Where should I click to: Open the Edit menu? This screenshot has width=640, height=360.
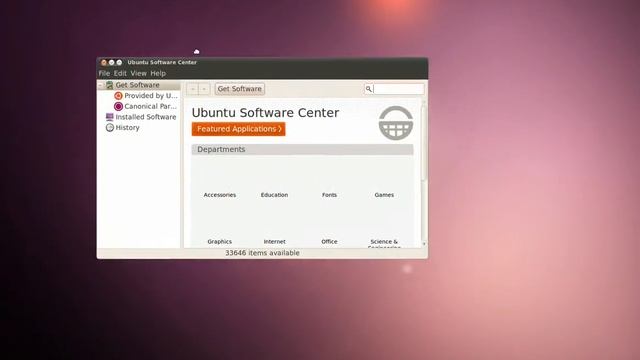tap(120, 73)
